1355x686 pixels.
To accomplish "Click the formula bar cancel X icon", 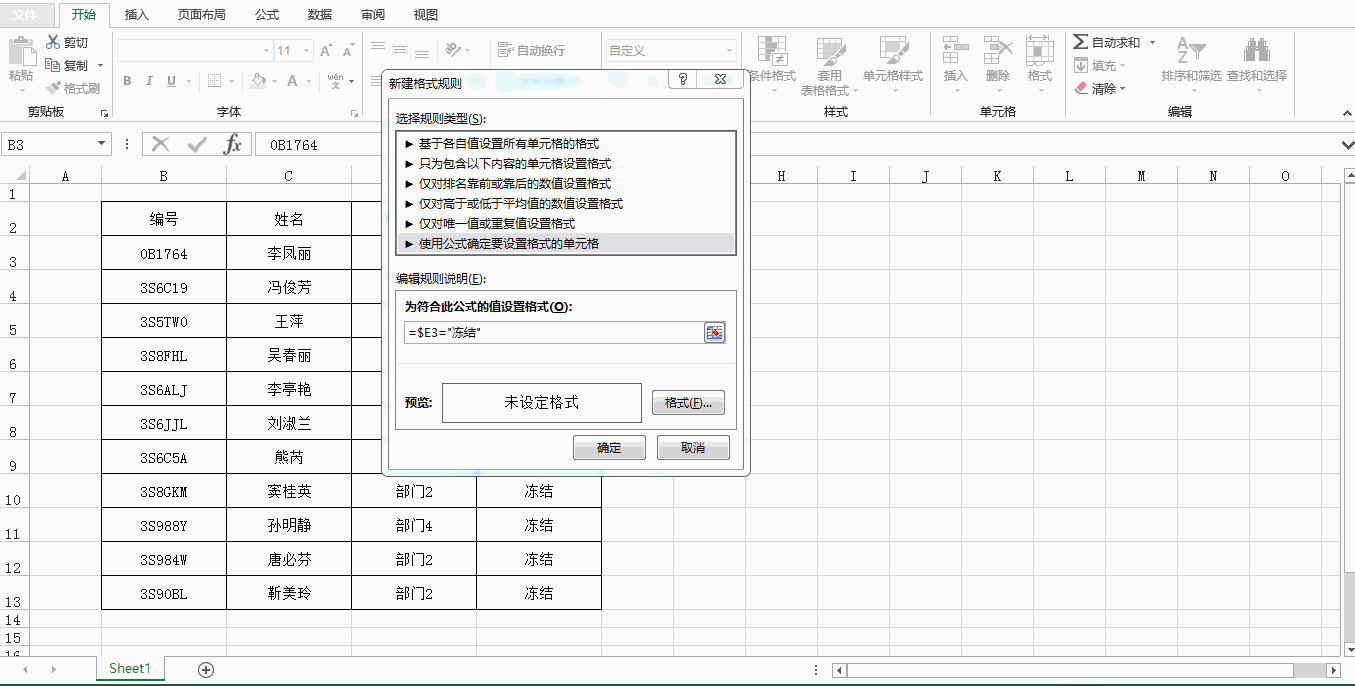I will 160,145.
